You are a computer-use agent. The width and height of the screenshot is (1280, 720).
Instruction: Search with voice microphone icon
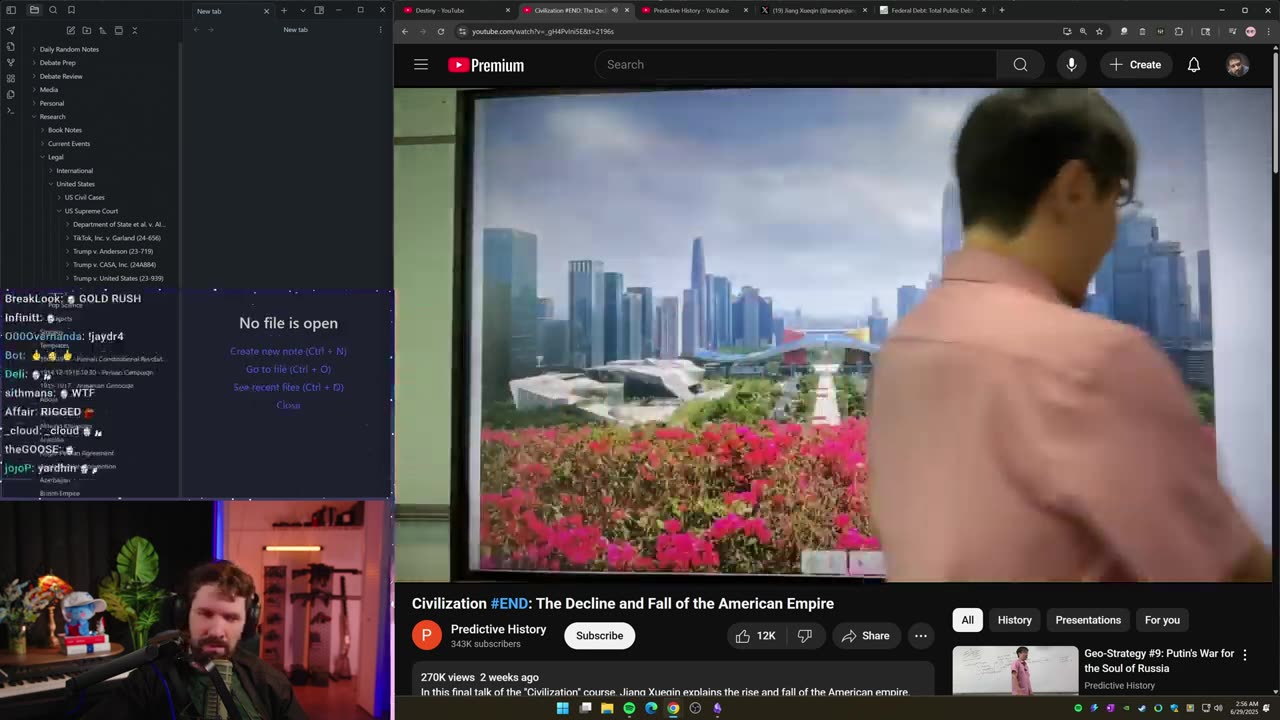pos(1071,65)
